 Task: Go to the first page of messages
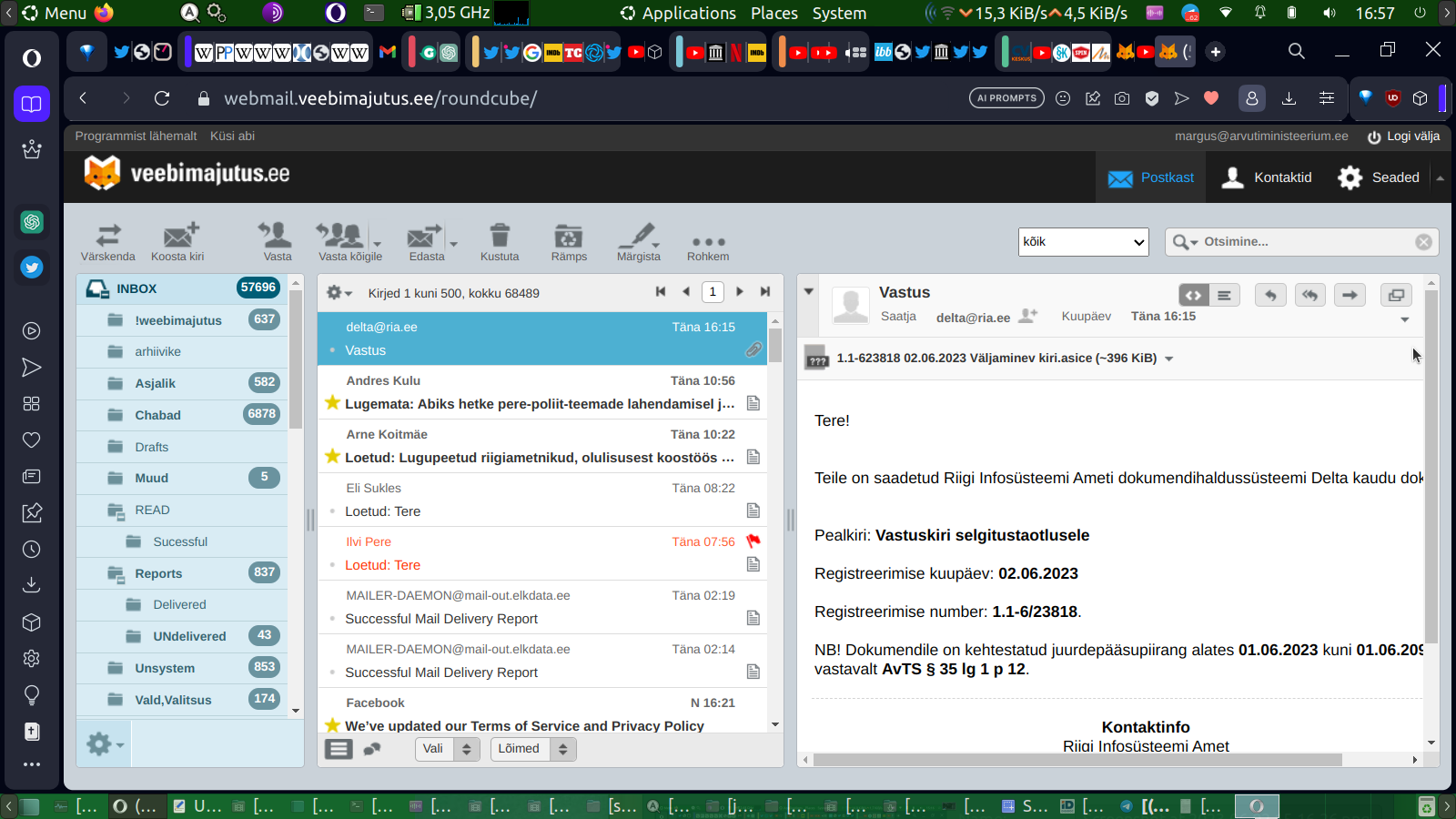[661, 291]
